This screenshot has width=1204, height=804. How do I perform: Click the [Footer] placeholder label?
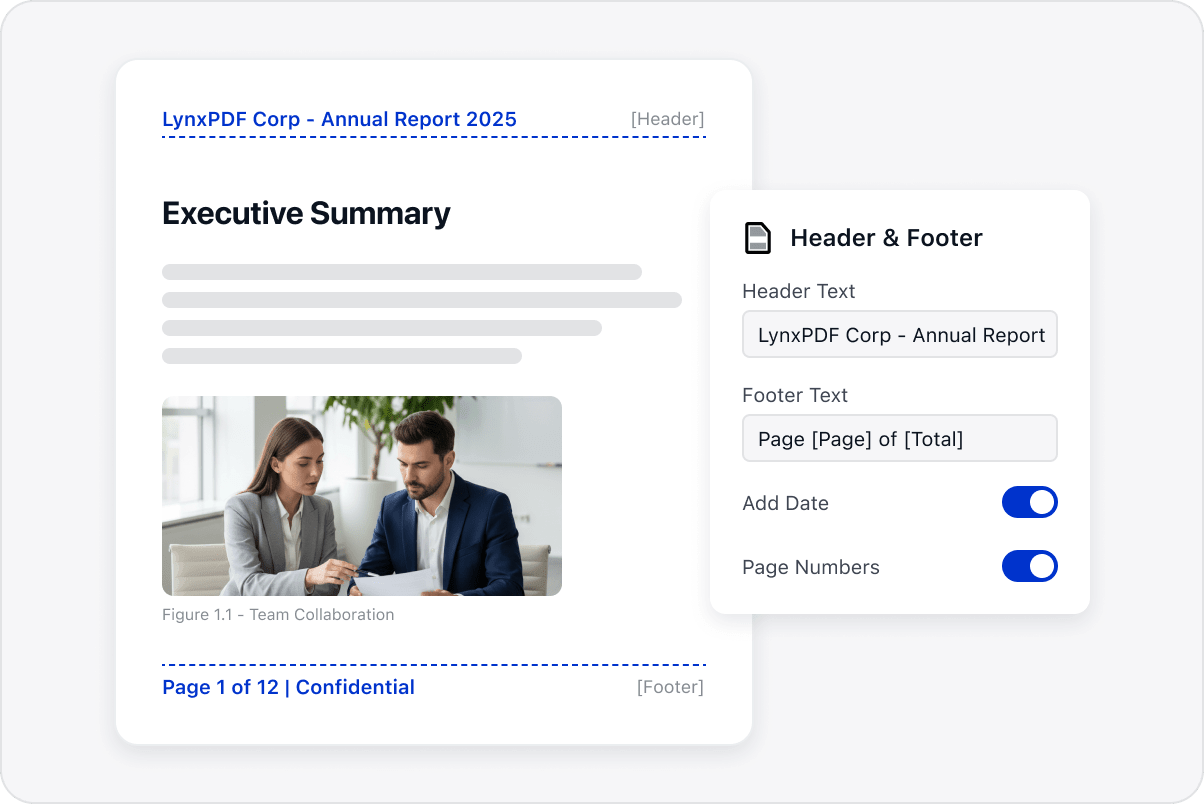[670, 687]
